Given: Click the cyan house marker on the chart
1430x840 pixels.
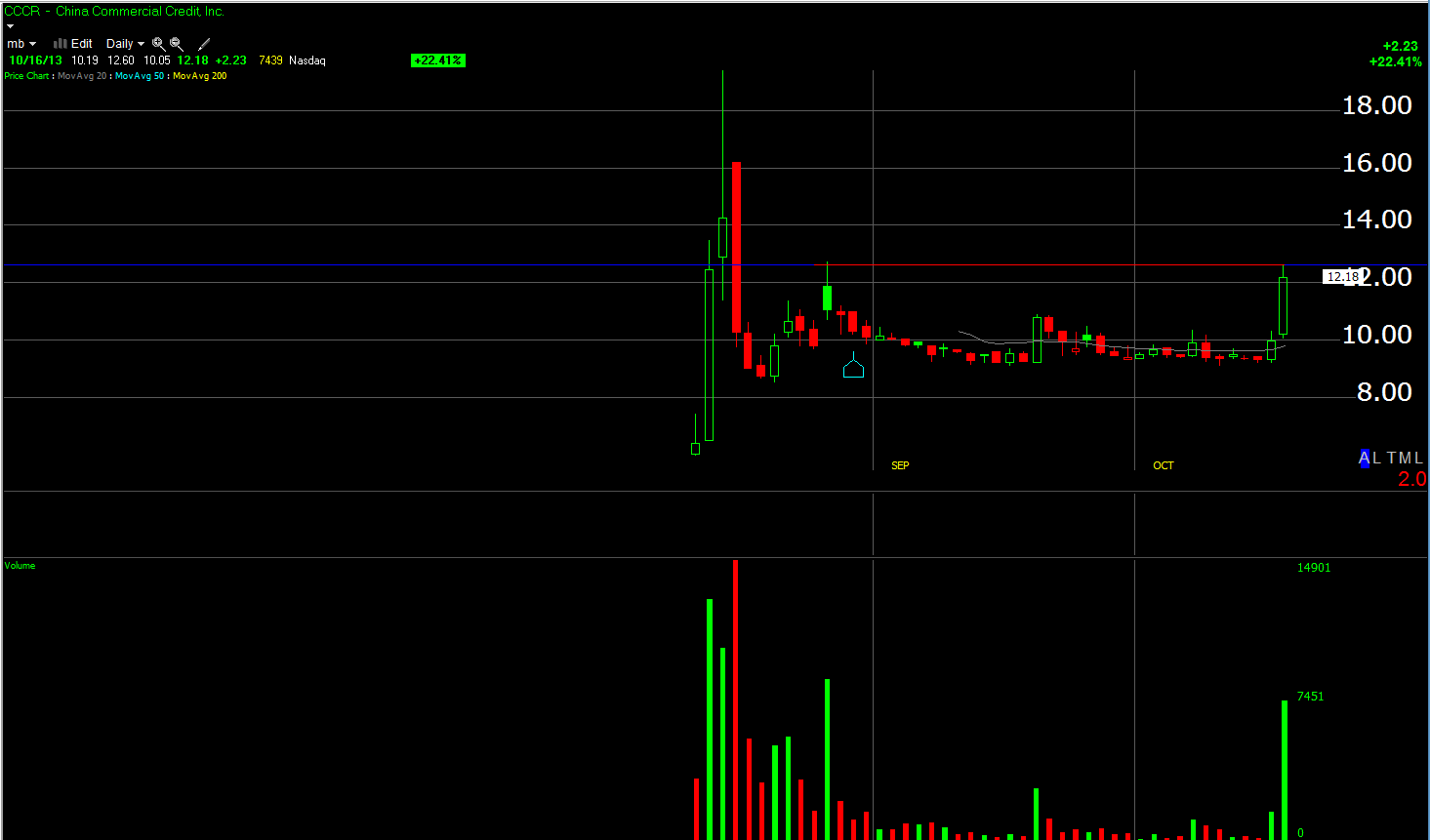Looking at the screenshot, I should 853,367.
